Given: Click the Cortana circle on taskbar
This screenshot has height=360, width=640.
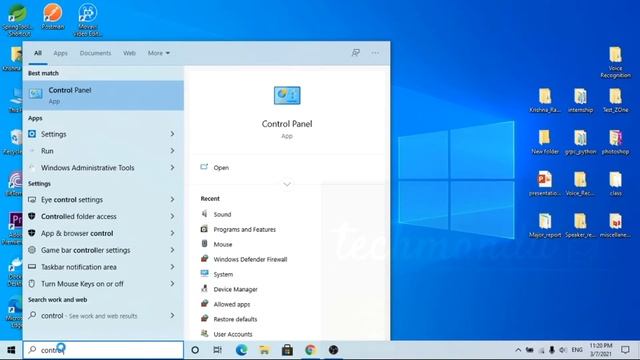Looking at the screenshot, I should pyautogui.click(x=195, y=350).
